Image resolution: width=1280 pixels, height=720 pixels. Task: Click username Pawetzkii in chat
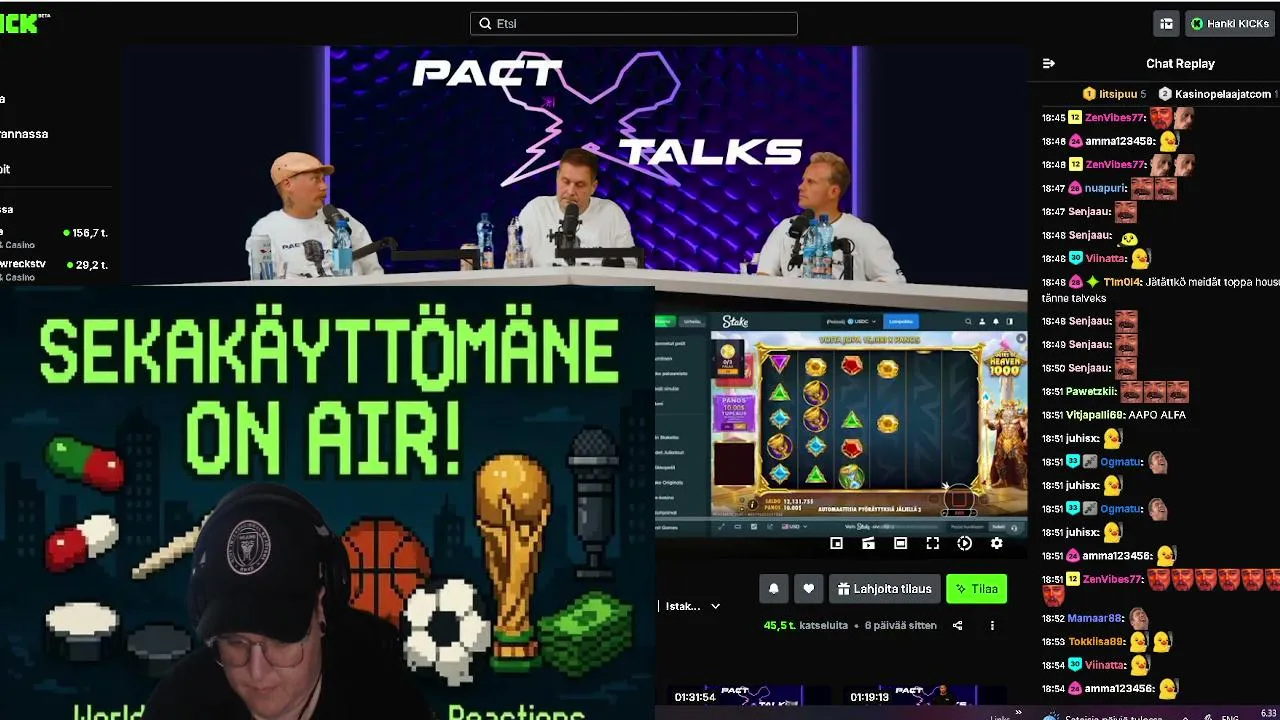coord(1091,391)
